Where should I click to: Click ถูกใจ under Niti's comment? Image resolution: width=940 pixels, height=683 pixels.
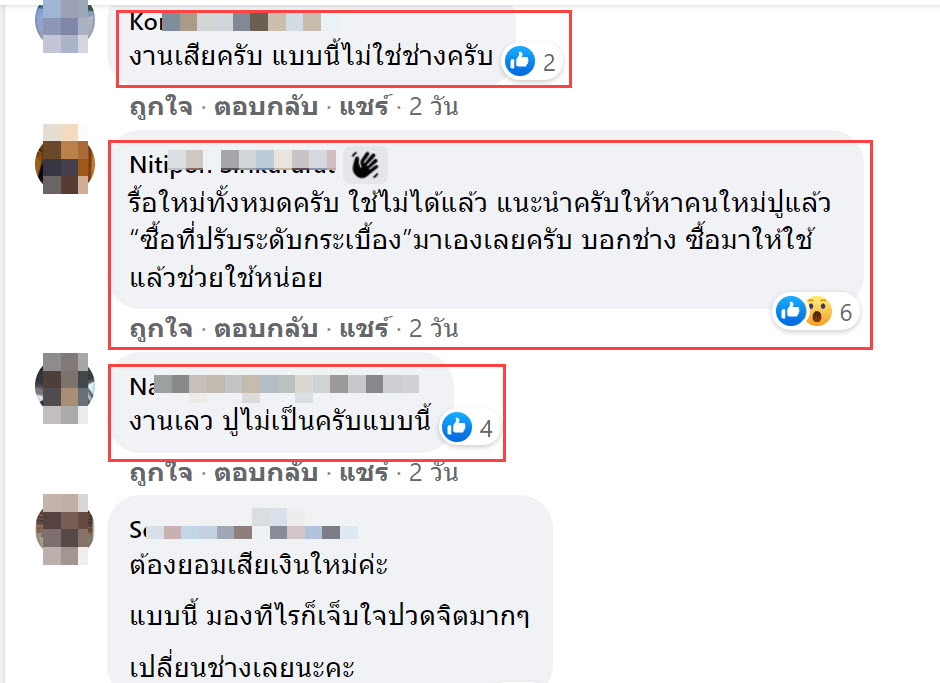pos(161,329)
